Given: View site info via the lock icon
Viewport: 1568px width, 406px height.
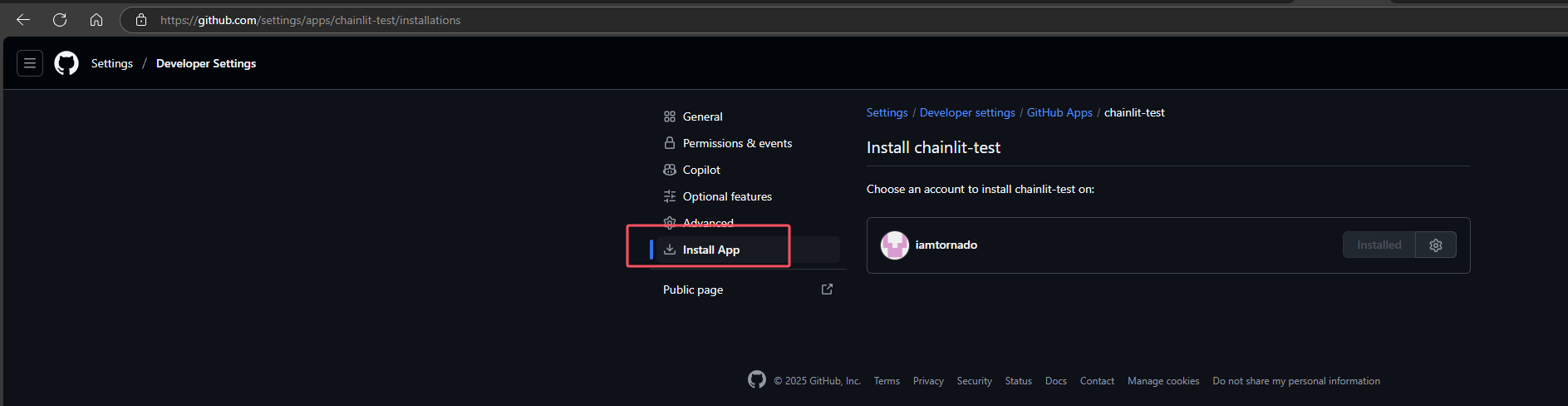Looking at the screenshot, I should (x=141, y=20).
